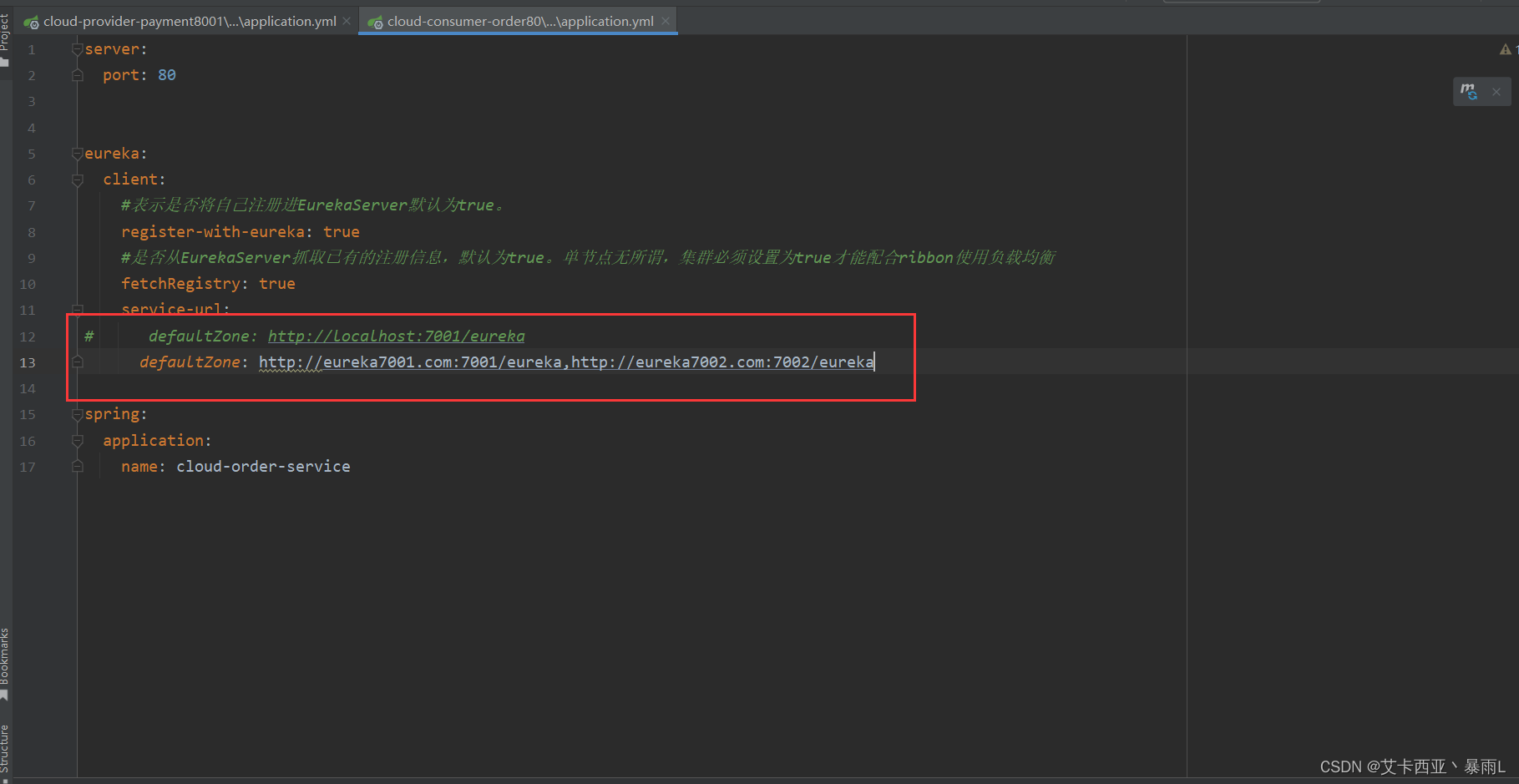
Task: Close the cloud-consumer-order80 application.yml tab
Action: tap(666, 21)
